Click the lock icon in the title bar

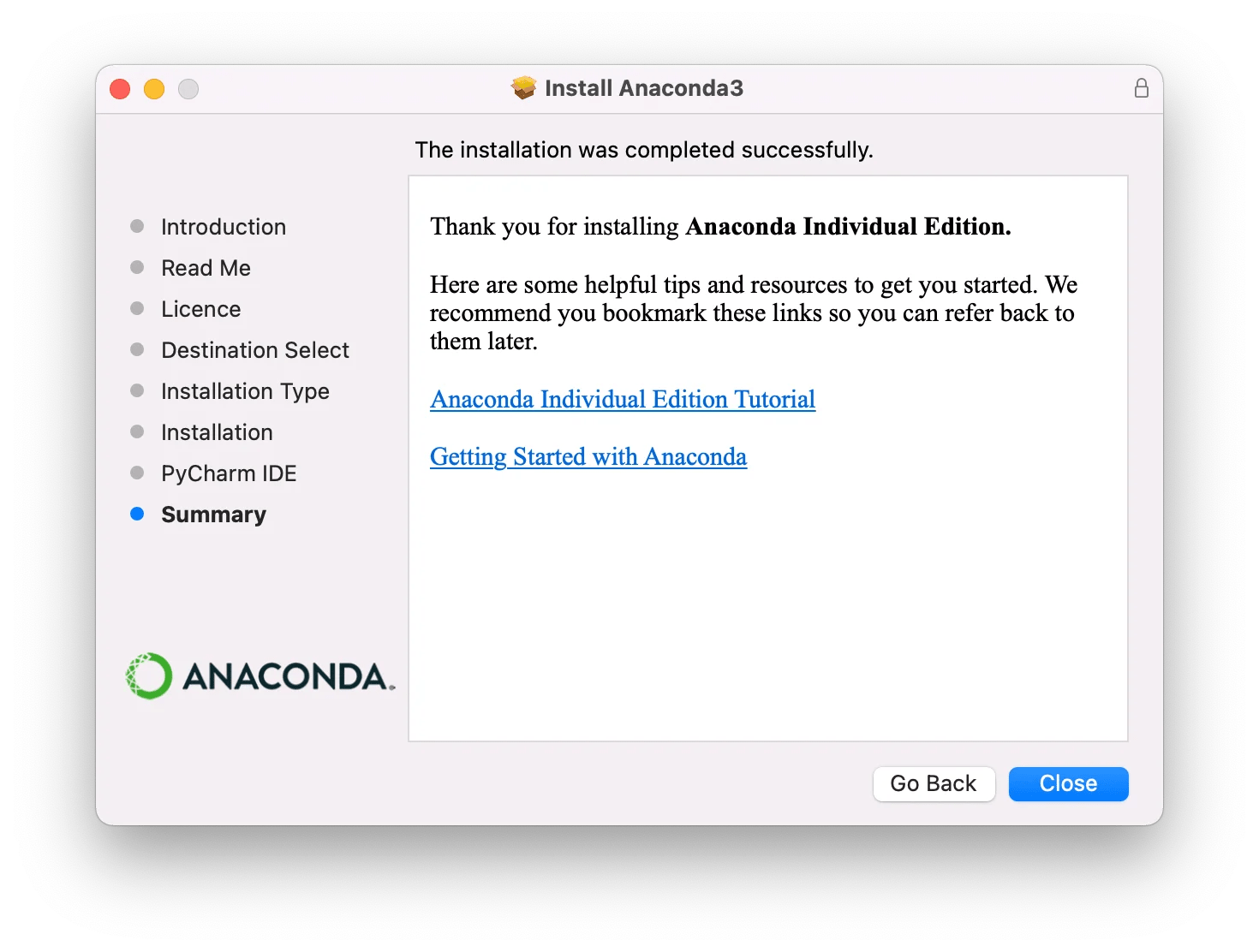tap(1142, 88)
